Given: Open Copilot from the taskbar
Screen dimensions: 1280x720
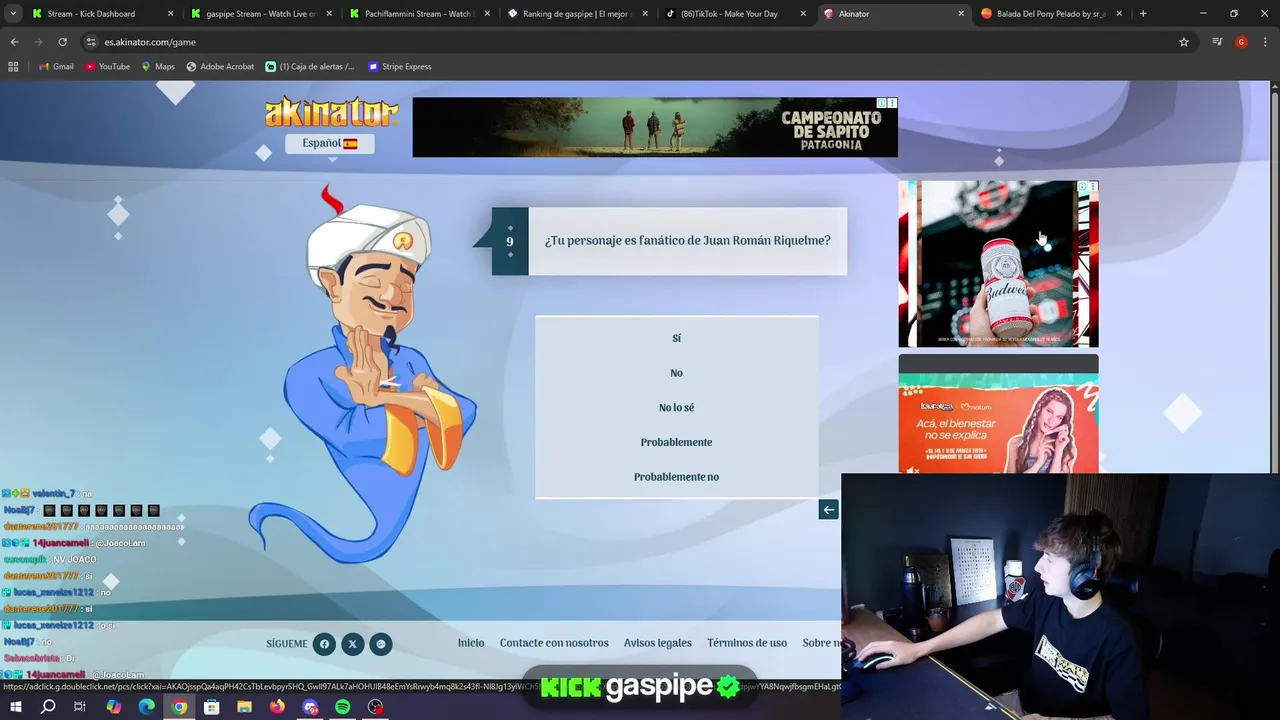Looking at the screenshot, I should 113,706.
